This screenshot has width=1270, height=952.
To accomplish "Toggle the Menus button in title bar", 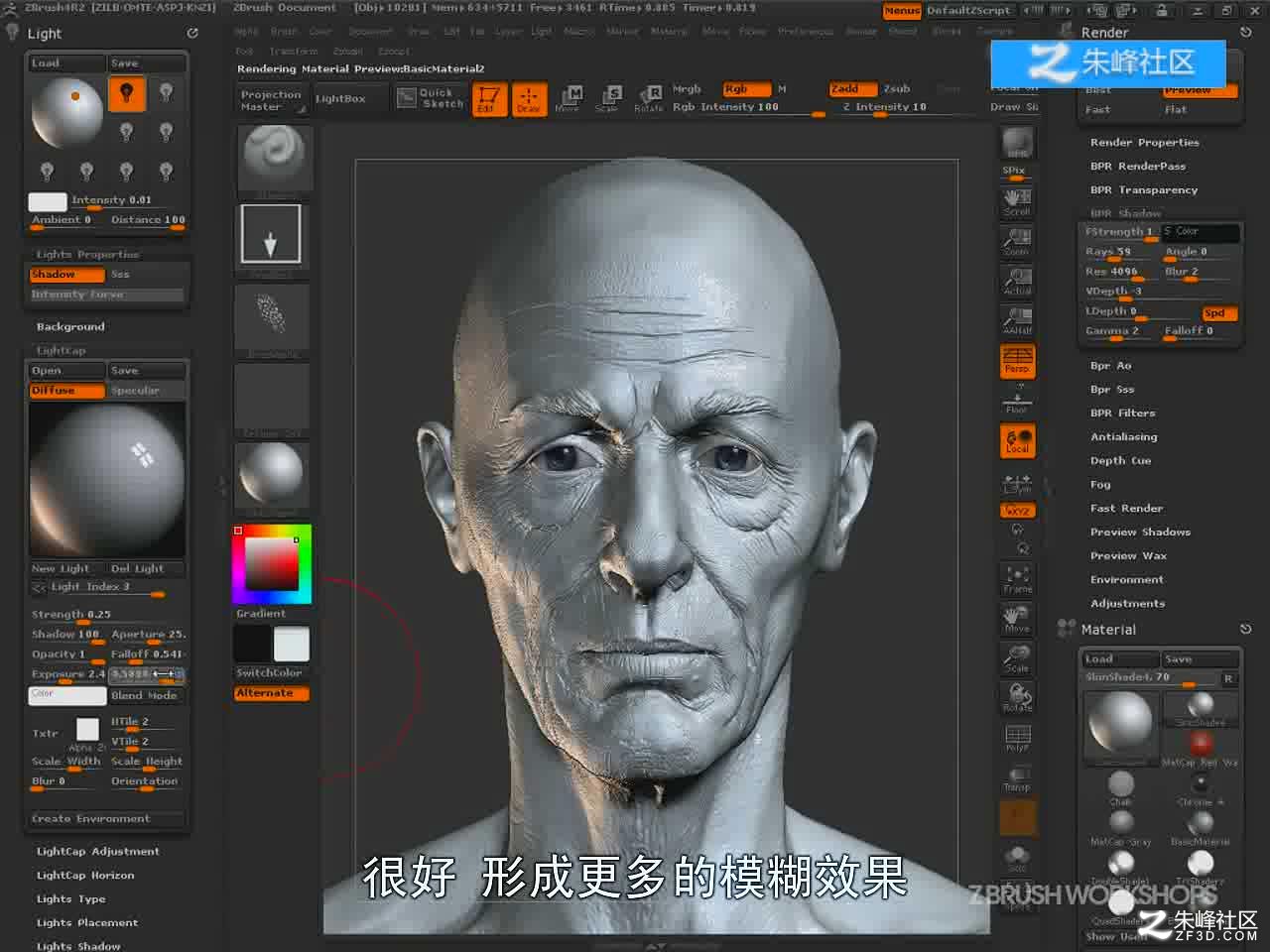I will 902,11.
